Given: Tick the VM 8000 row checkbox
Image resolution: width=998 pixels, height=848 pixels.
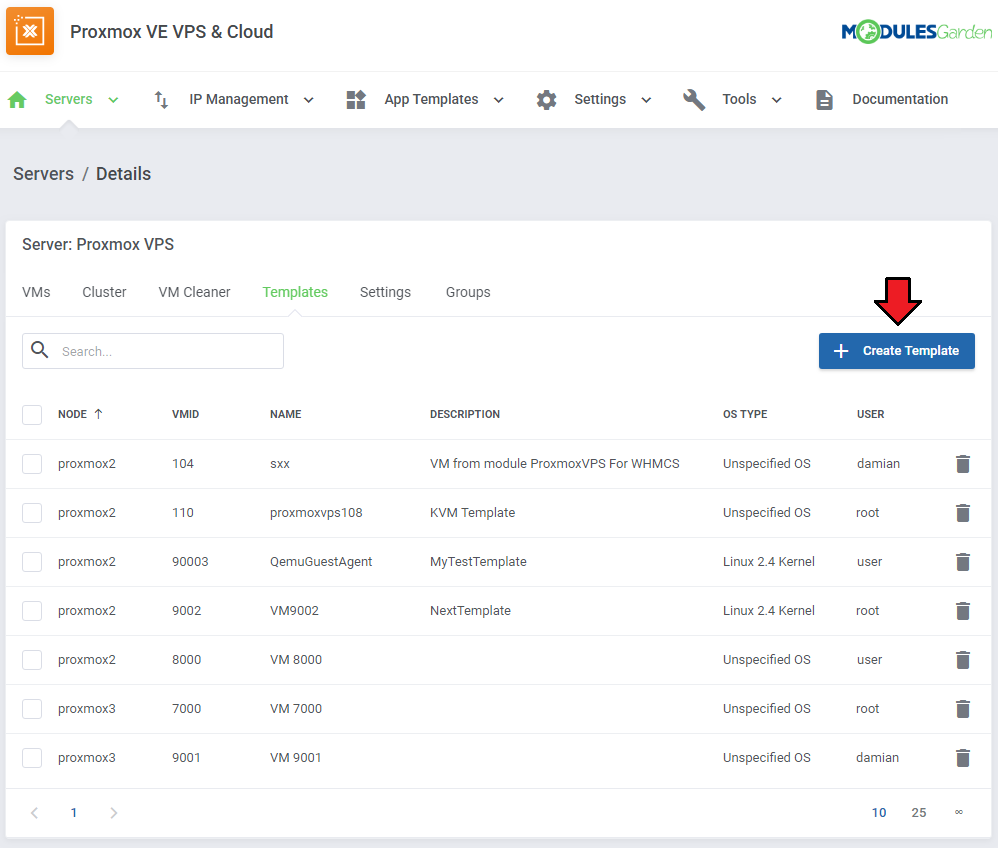Looking at the screenshot, I should 32,660.
